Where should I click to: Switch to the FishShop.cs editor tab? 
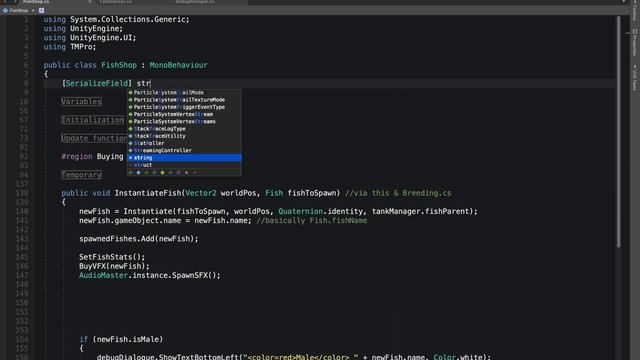coord(36,2)
